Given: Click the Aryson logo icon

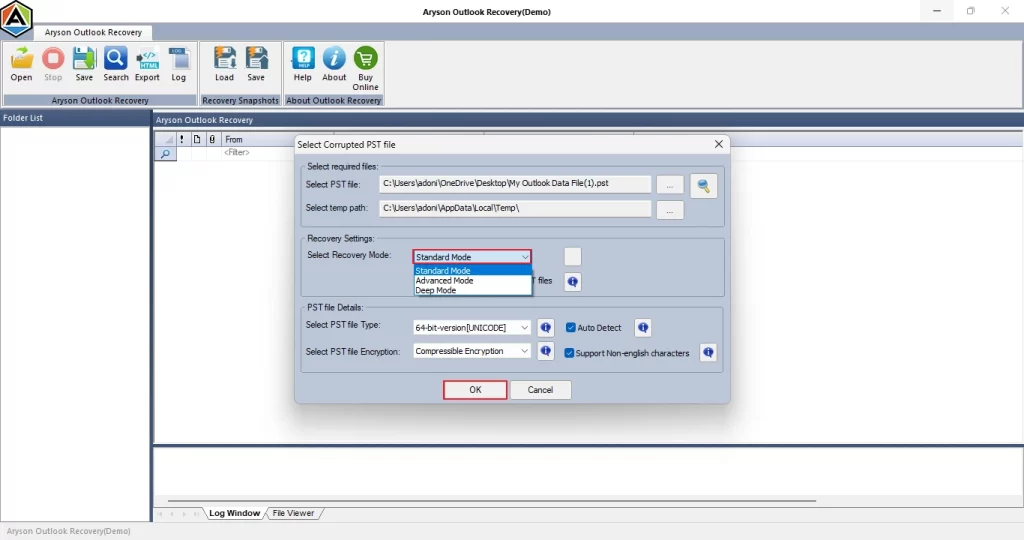Looking at the screenshot, I should [x=16, y=18].
